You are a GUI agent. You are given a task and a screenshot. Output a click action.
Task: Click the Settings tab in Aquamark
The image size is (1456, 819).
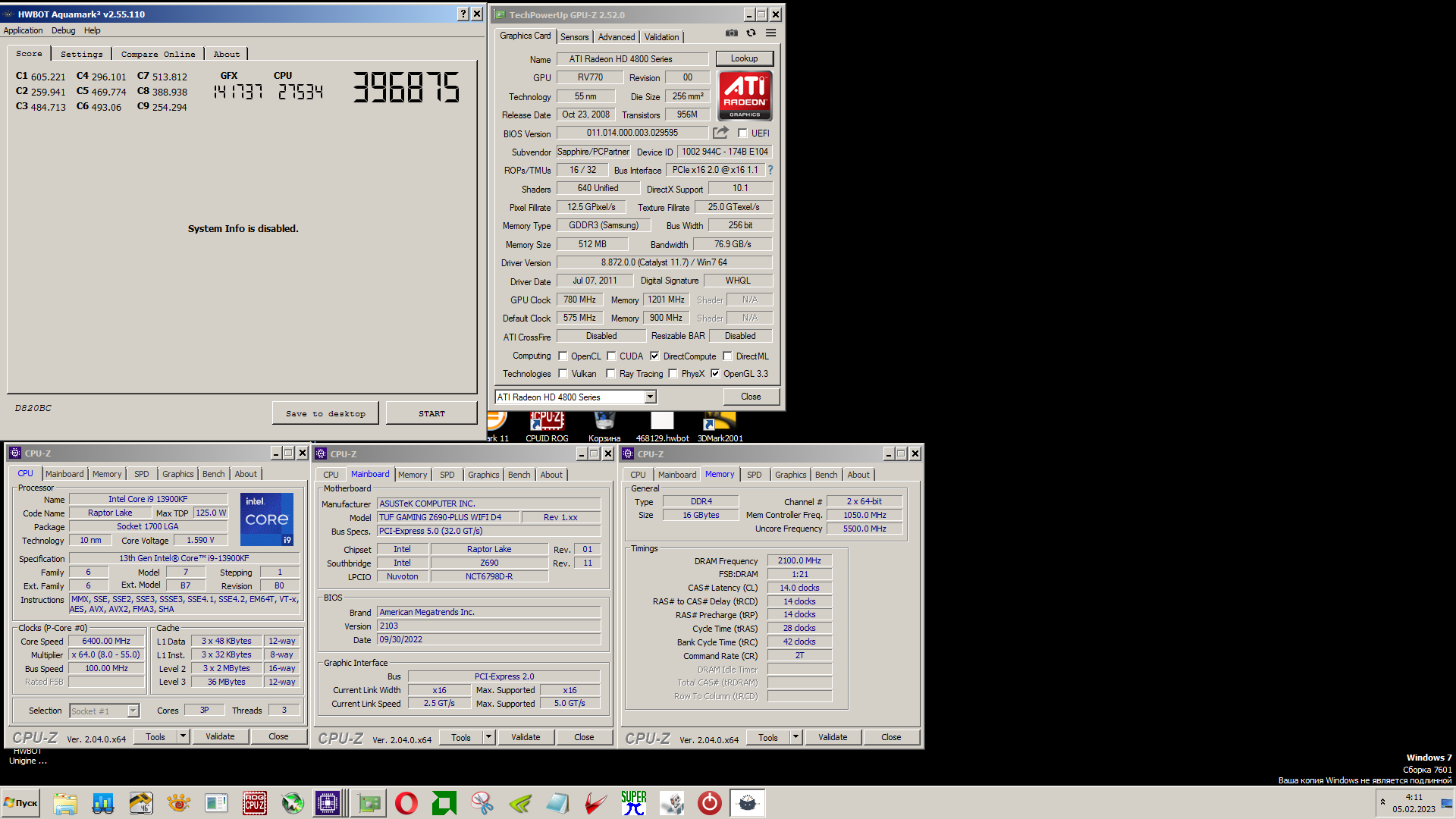(x=81, y=54)
